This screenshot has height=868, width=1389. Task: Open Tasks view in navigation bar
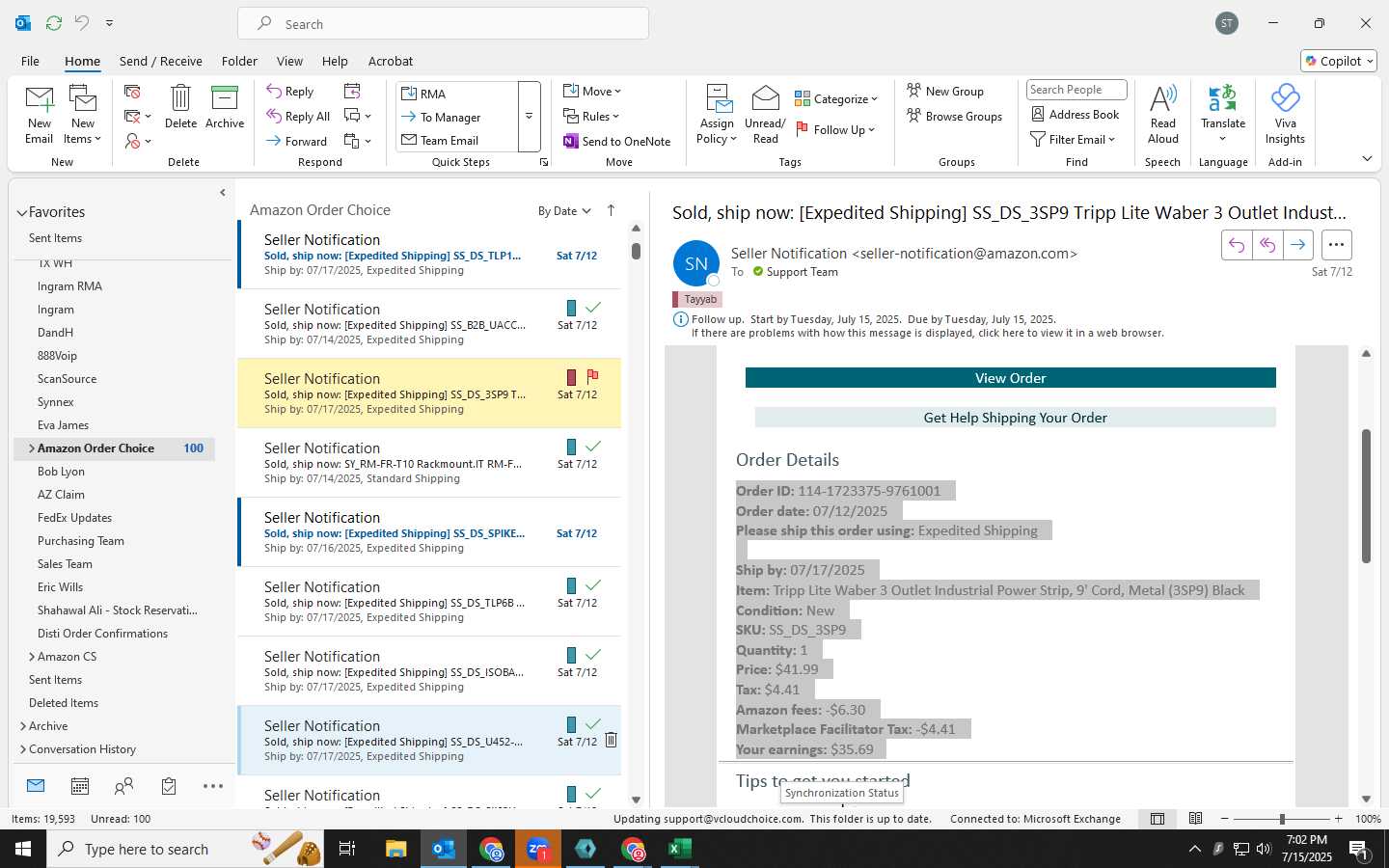[169, 787]
